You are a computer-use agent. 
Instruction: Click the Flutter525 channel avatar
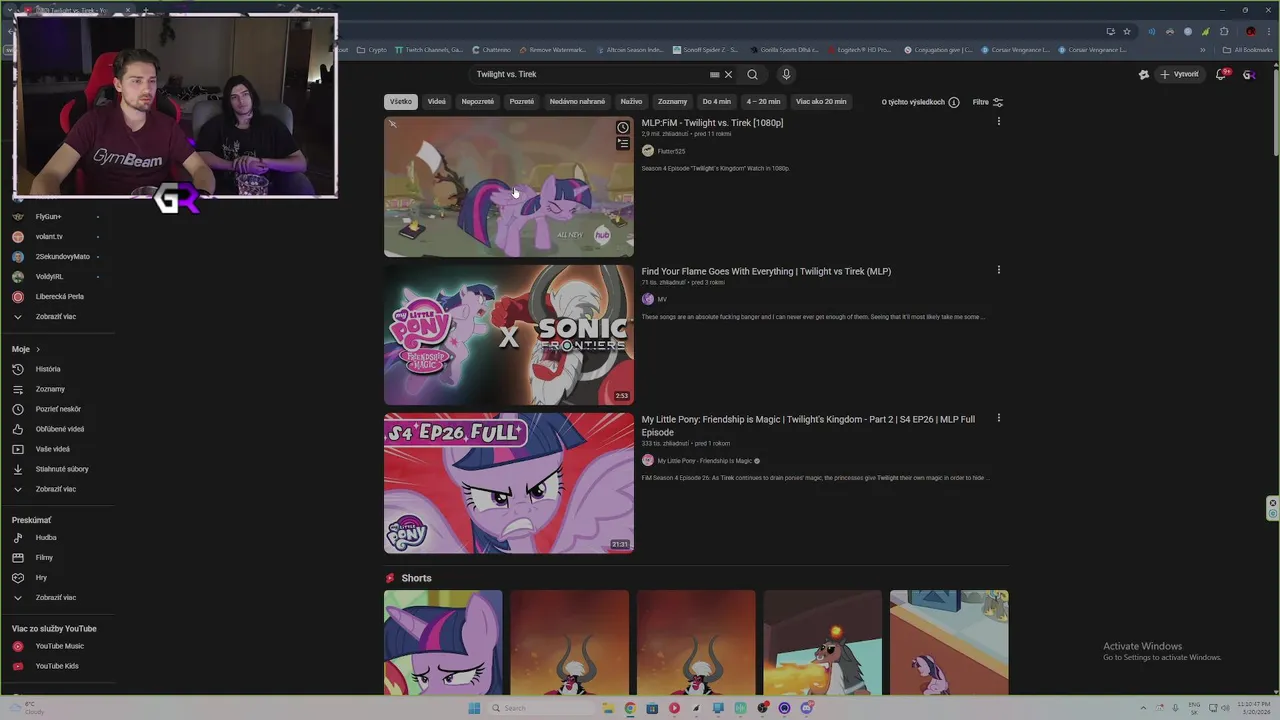647,151
